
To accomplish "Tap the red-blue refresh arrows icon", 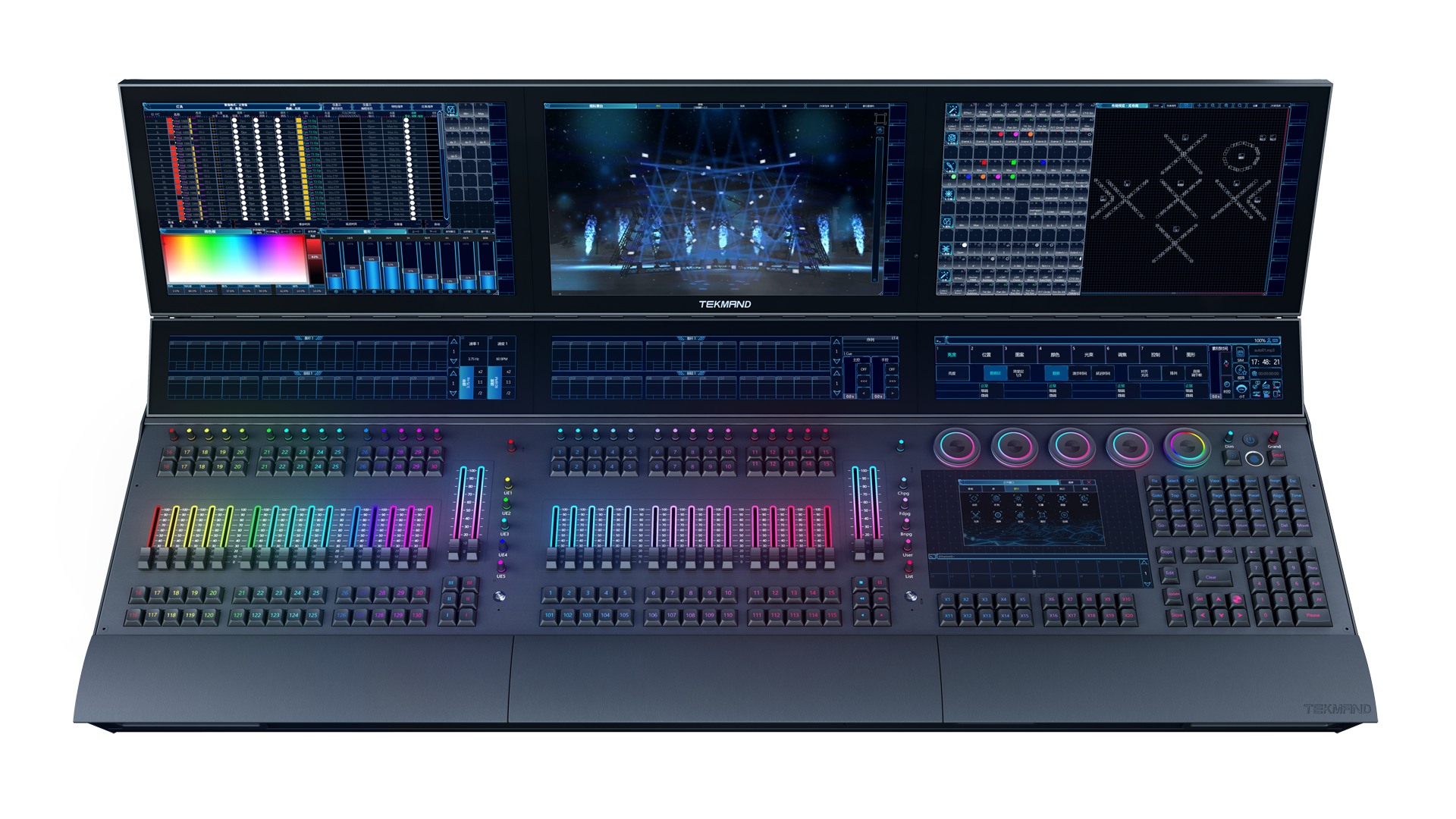I will tap(1226, 363).
